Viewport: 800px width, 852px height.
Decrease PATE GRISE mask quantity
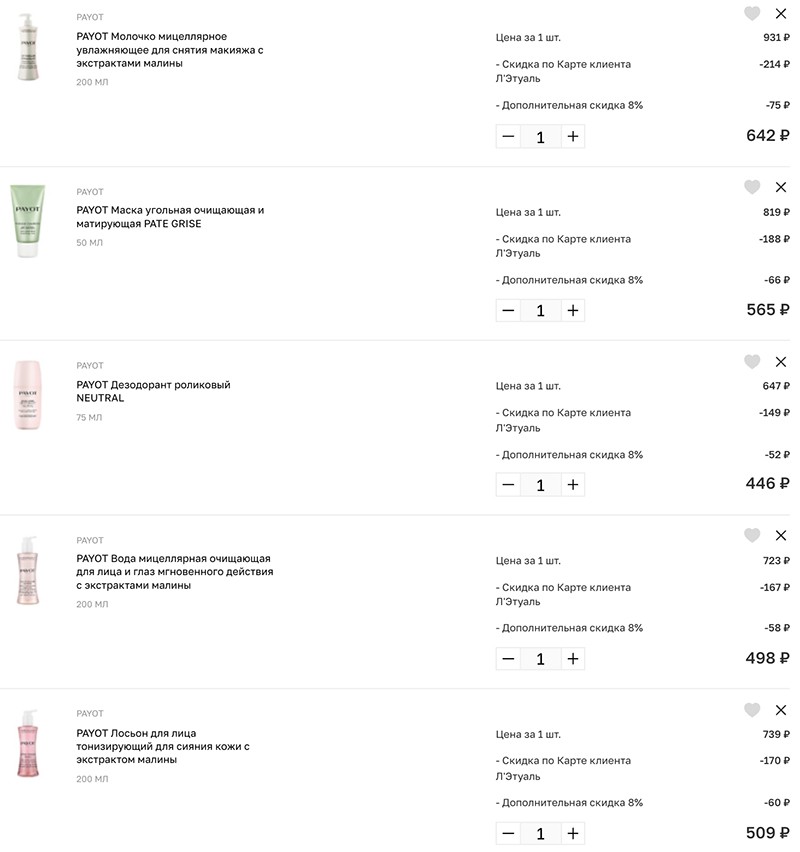(508, 310)
